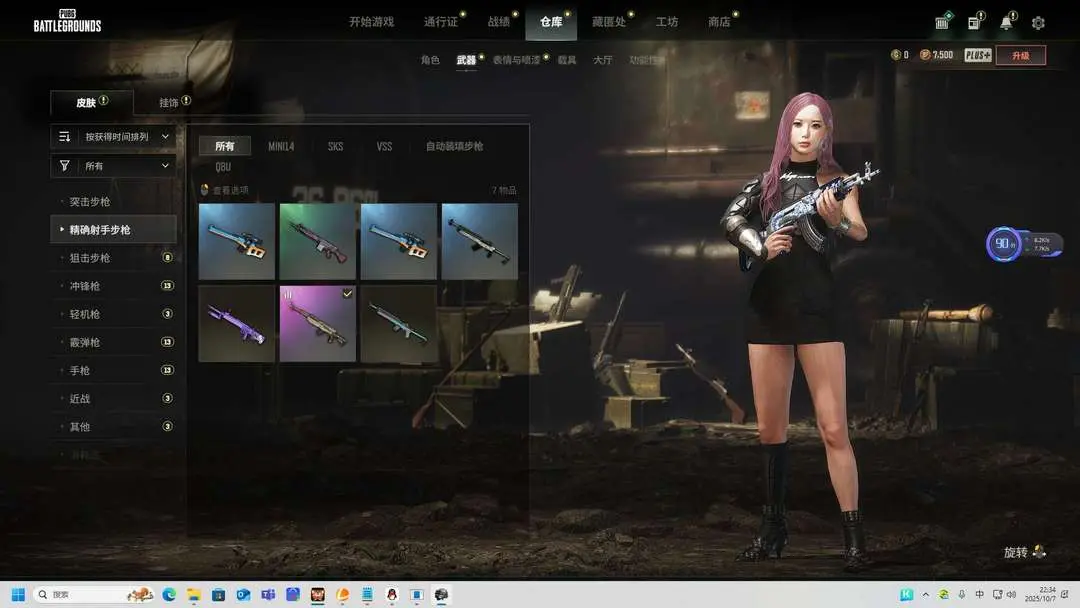Screen dimensions: 1080x608
Task: Open the store crate icon in top bar
Action: point(942,22)
